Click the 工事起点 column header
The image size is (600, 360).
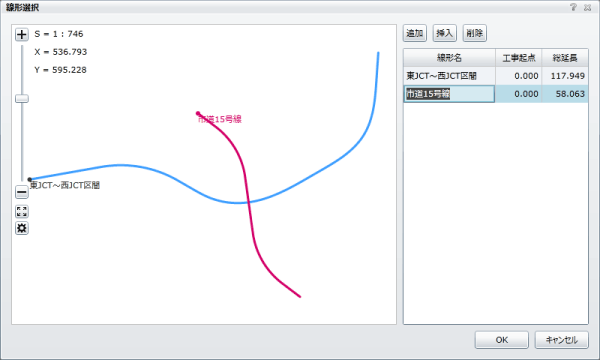point(519,58)
